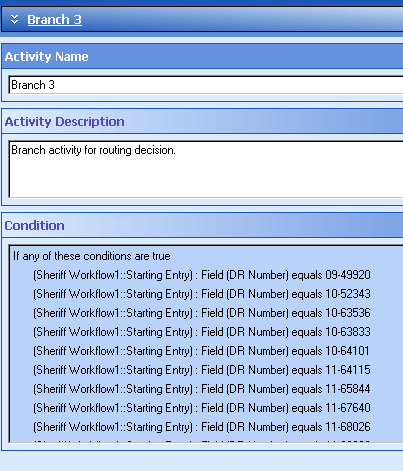Viewport: 403px width, 471px height.
Task: Select condition DR Number equals 11-64115
Action: (202, 370)
